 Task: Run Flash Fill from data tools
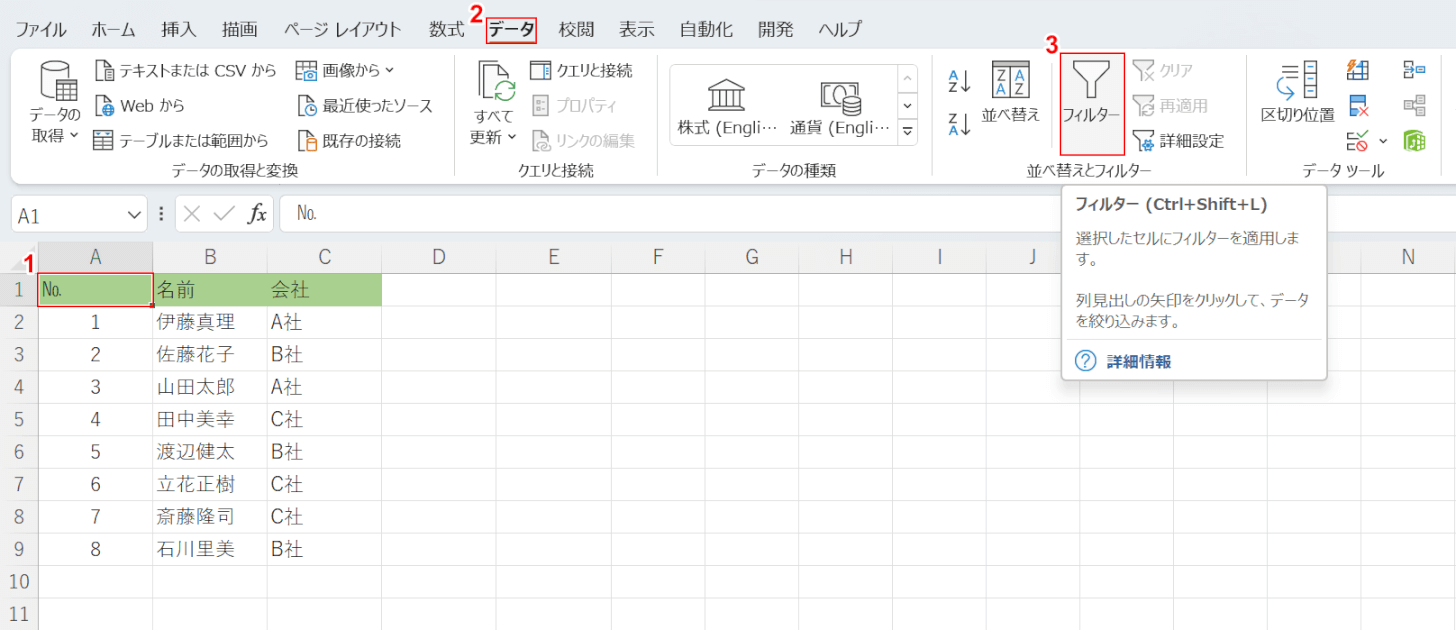pos(1358,70)
